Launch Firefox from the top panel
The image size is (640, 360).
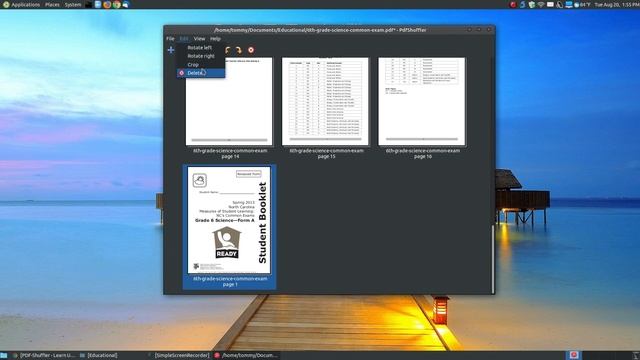107,4
